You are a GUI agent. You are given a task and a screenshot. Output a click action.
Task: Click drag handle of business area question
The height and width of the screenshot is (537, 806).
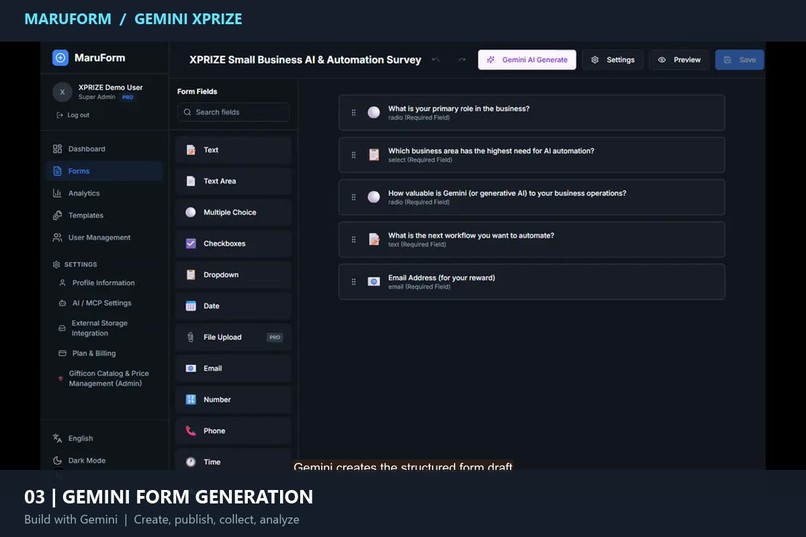click(x=354, y=155)
